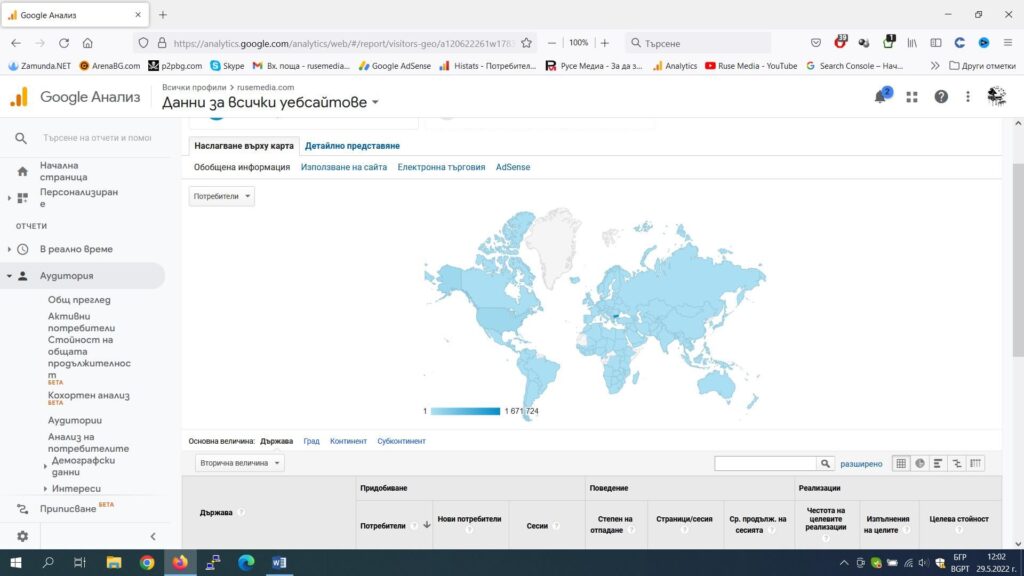This screenshot has width=1024, height=576.
Task: Collapse the Аудитория section
Action: (x=9, y=276)
